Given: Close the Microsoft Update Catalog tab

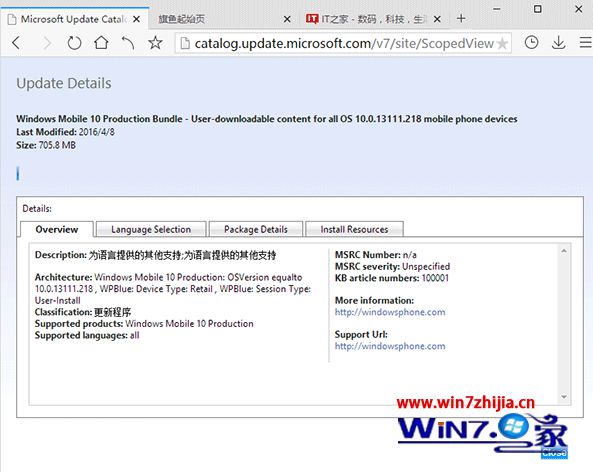Looking at the screenshot, I should (137, 19).
